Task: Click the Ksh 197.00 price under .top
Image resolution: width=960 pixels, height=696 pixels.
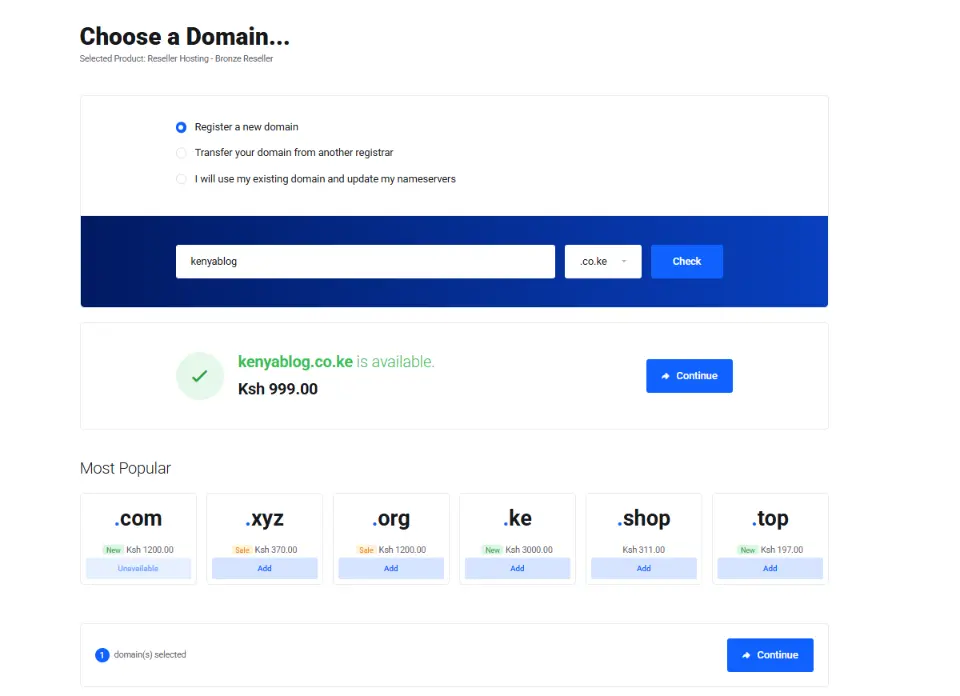Action: pos(782,550)
